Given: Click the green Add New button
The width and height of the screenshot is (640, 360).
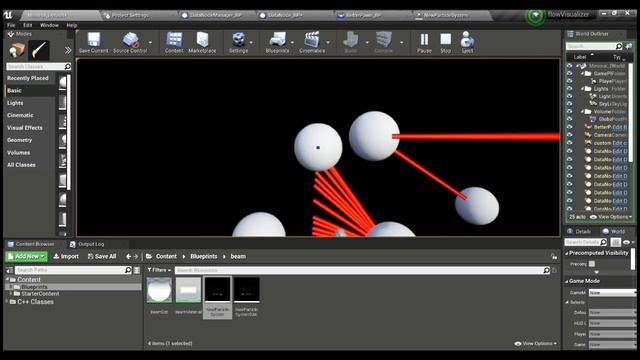Looking at the screenshot, I should [x=26, y=256].
